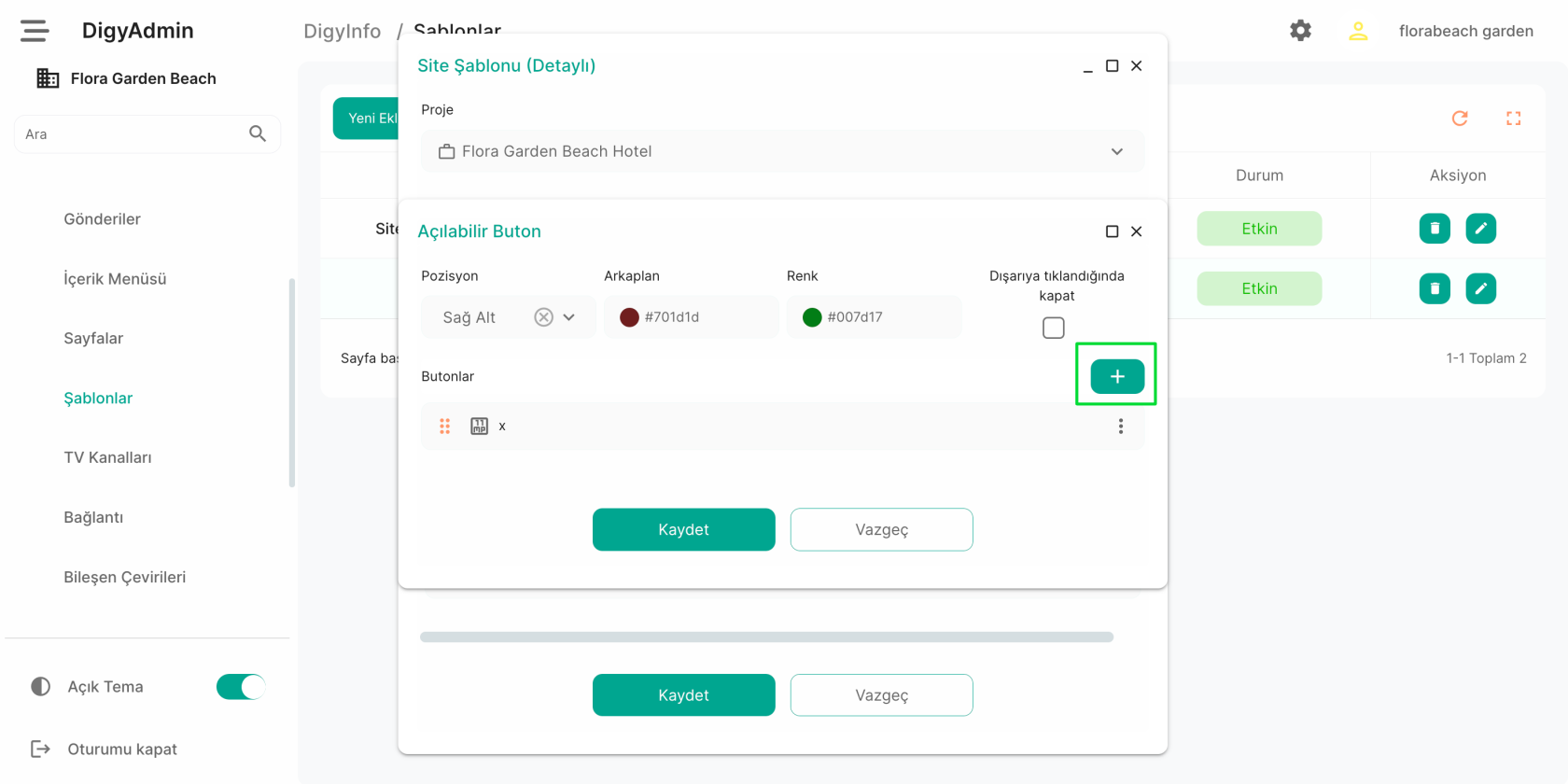Screen dimensions: 1568x784
Task: Click the Arkaplan color swatch #701d1d
Action: pyautogui.click(x=630, y=317)
